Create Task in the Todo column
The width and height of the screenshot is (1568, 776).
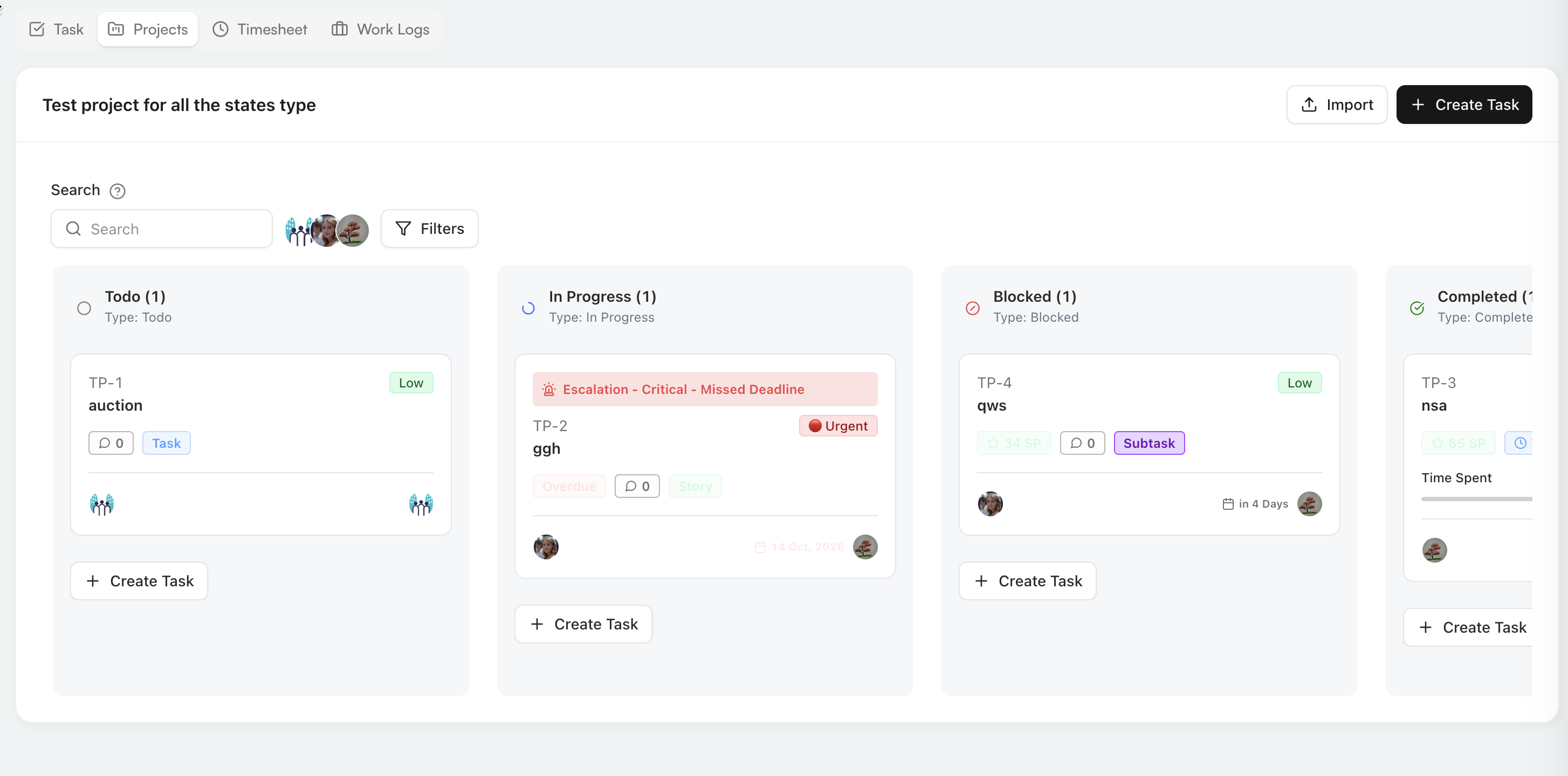coord(139,581)
